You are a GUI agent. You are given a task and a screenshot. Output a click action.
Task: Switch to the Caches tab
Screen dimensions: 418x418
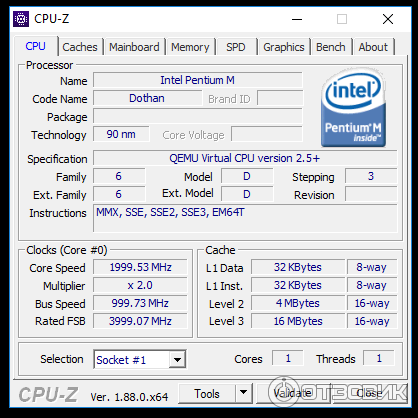80,47
